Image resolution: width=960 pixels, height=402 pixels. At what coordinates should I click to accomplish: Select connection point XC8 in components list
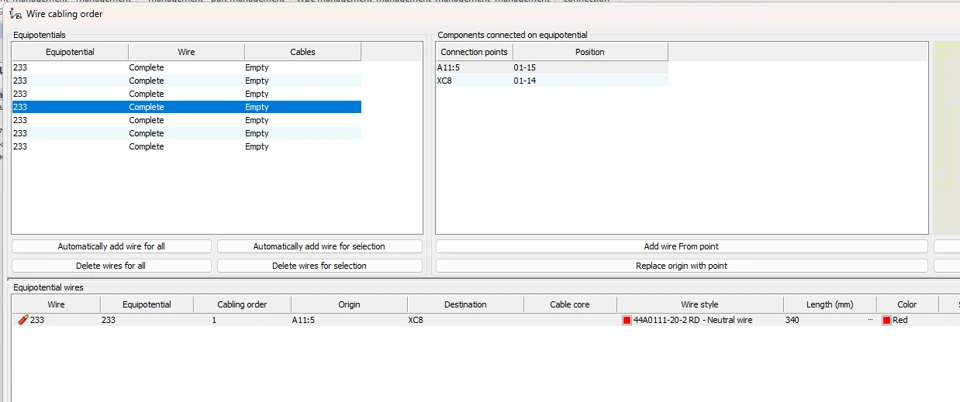coord(444,81)
